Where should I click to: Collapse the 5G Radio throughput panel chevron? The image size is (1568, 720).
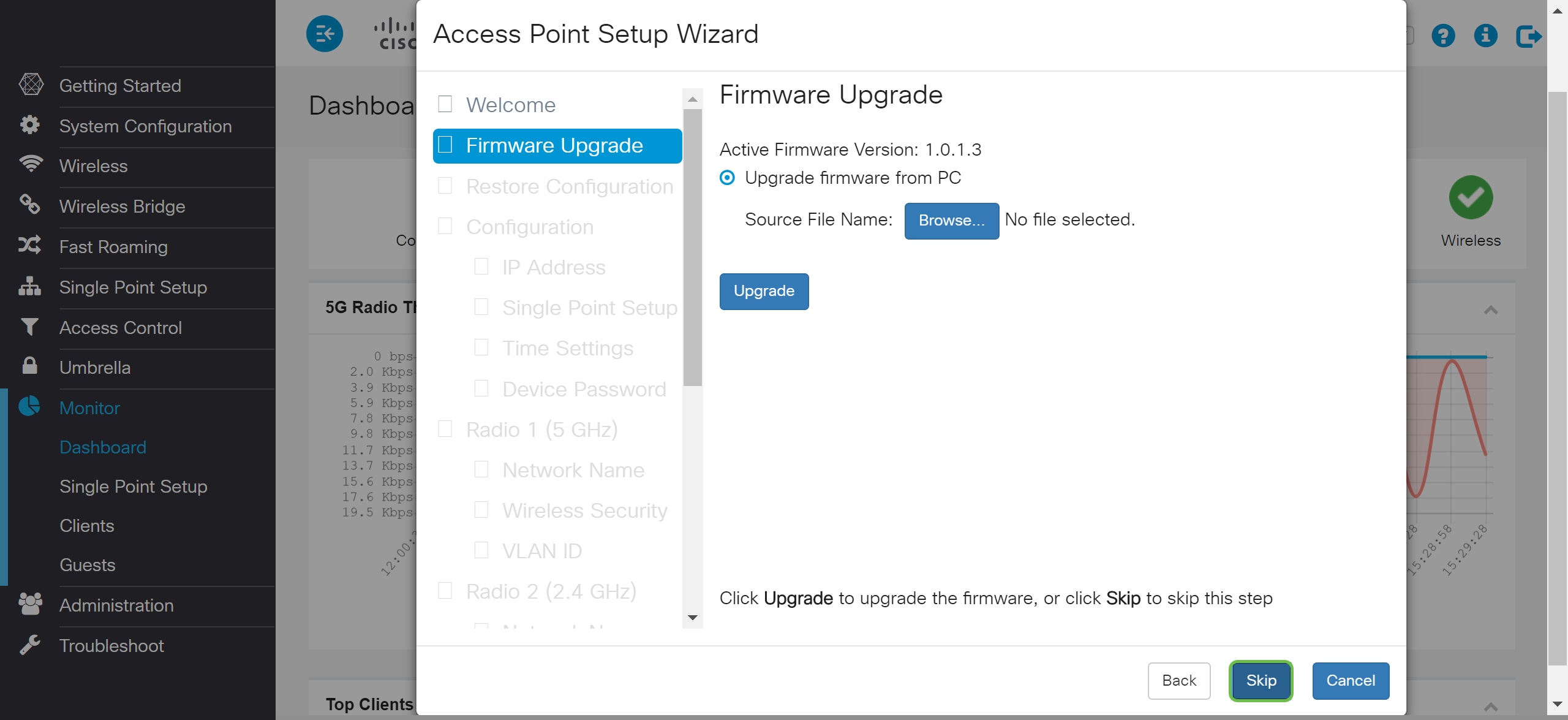1491,310
